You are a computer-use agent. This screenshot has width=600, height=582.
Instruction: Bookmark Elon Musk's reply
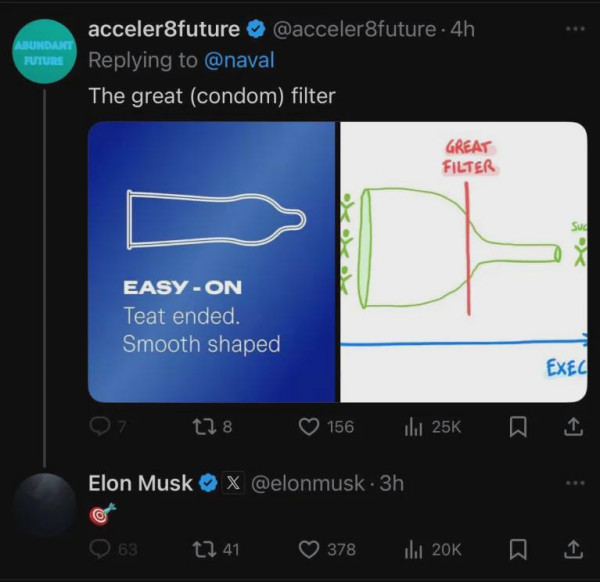pyautogui.click(x=519, y=549)
